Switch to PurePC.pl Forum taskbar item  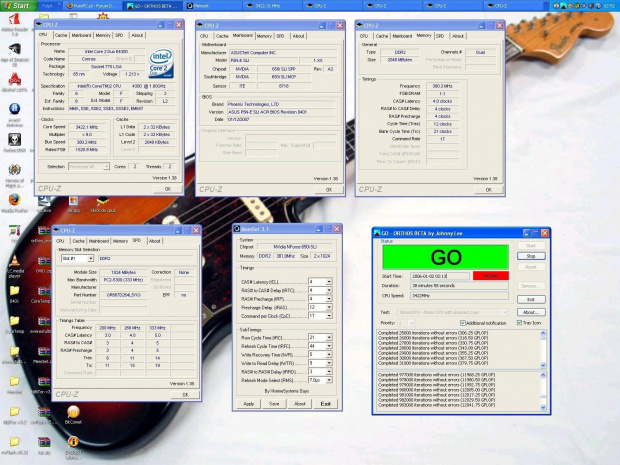coord(92,6)
